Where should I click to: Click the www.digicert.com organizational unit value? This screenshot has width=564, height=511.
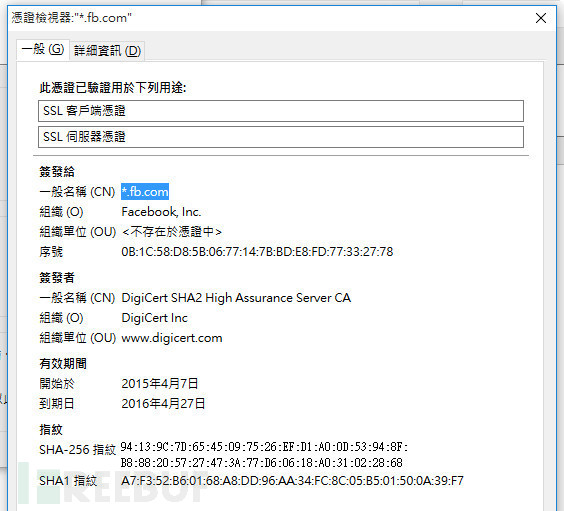click(x=172, y=338)
